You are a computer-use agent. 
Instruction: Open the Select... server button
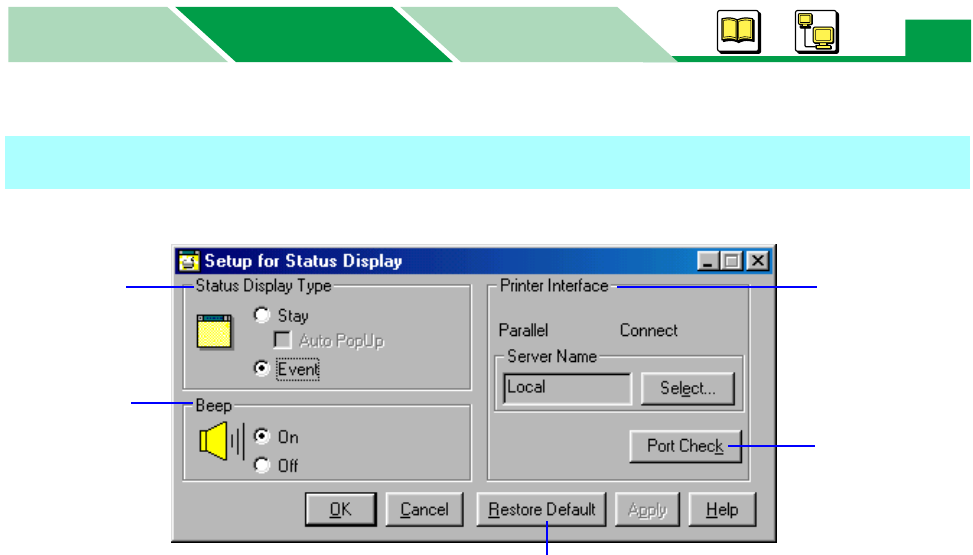(688, 389)
